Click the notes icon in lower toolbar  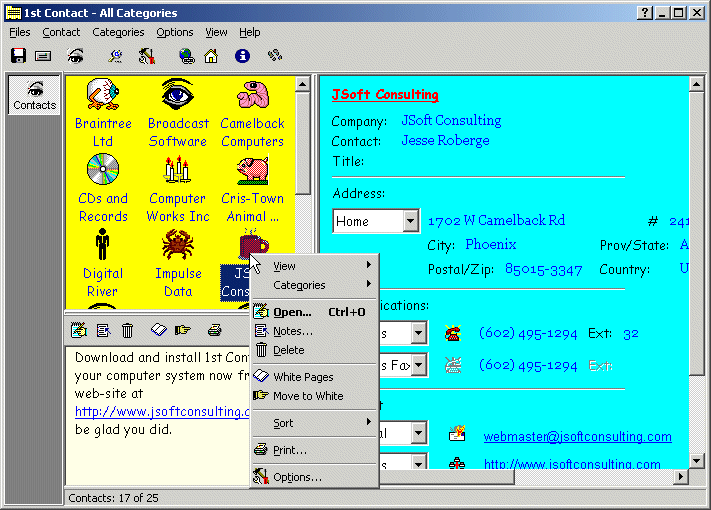point(103,330)
